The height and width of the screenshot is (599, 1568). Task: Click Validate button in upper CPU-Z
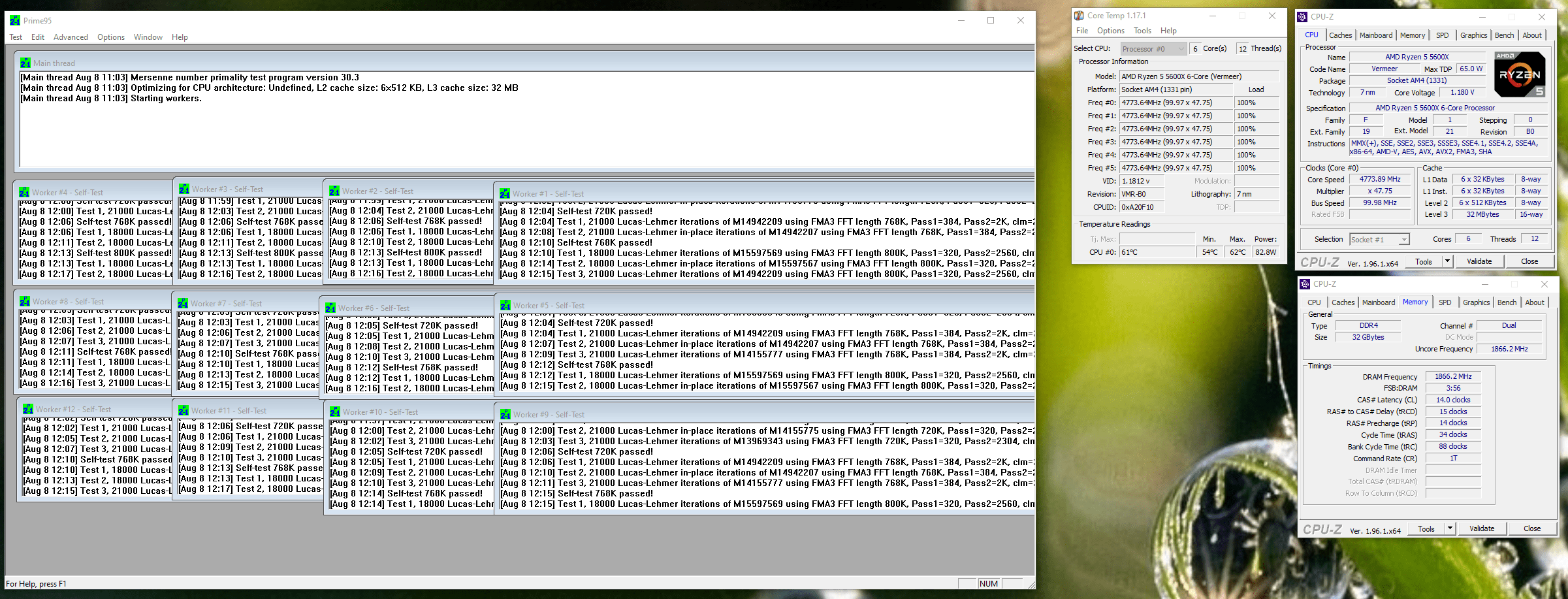tap(1479, 261)
